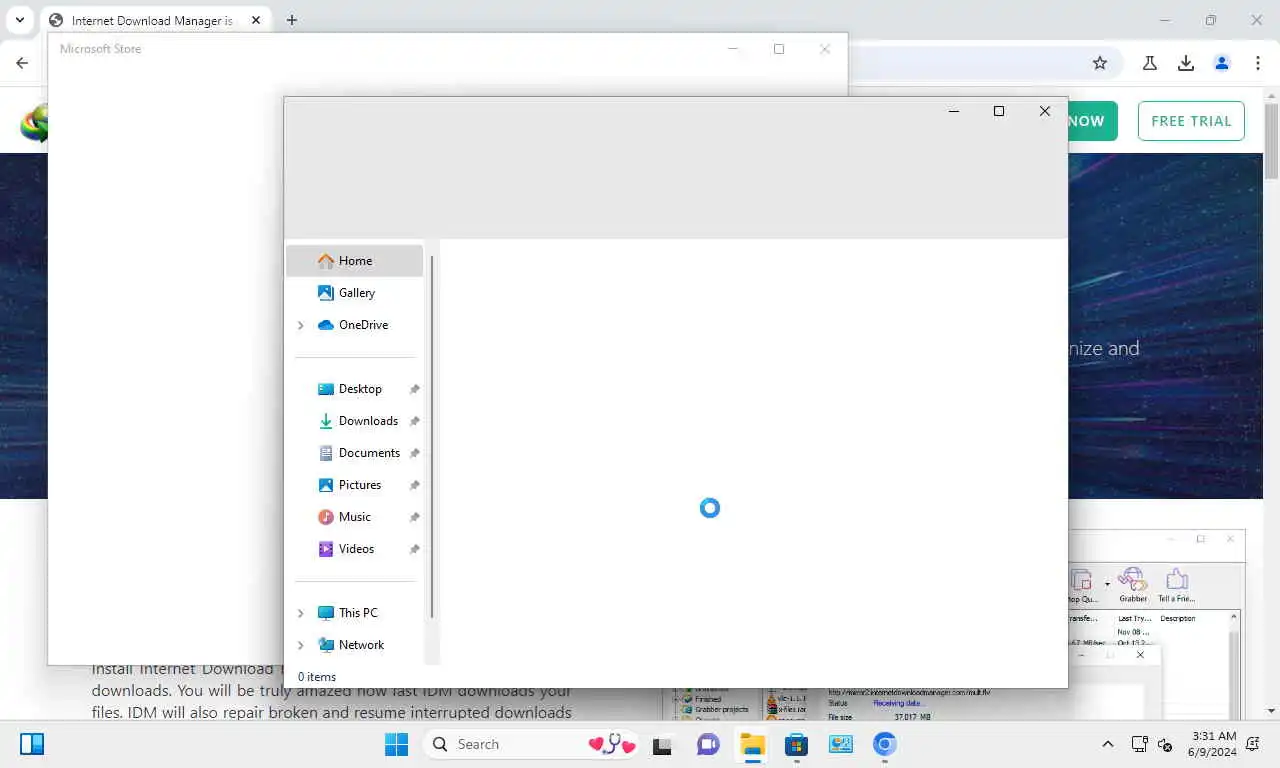Open the pinned Videos folder
This screenshot has height=768, width=1280.
click(x=354, y=549)
